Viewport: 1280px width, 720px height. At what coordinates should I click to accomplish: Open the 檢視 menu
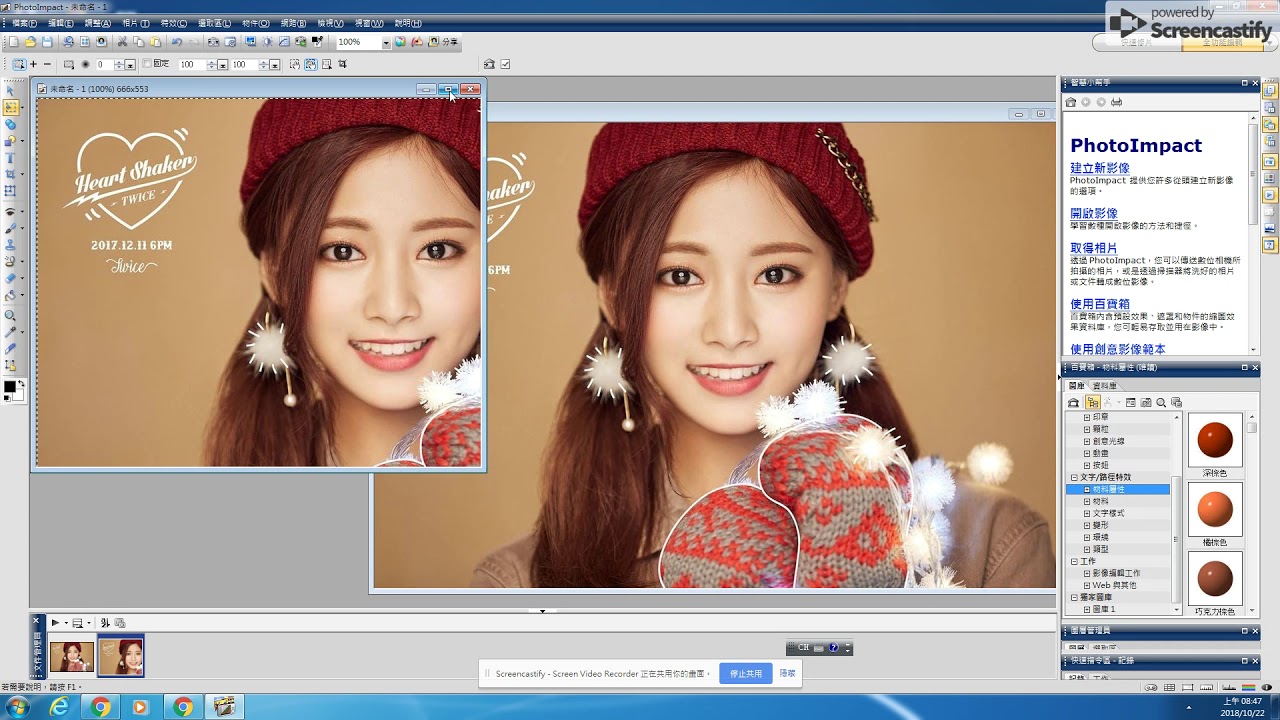329,23
